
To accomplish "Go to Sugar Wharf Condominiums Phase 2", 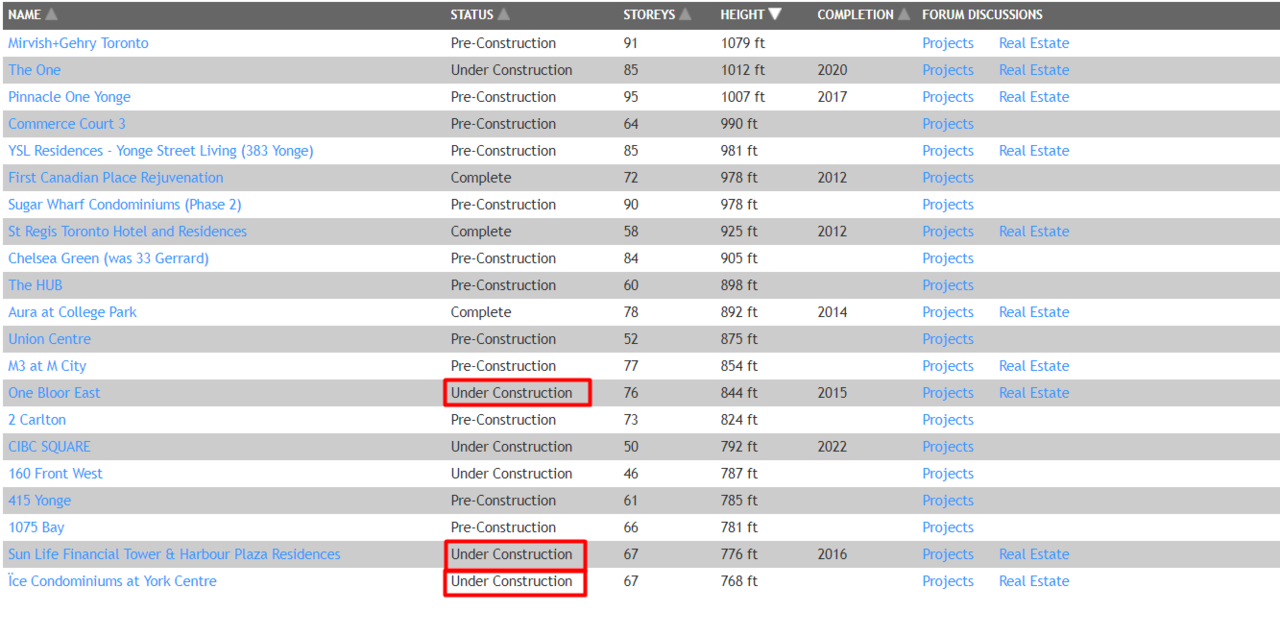I will [x=124, y=205].
